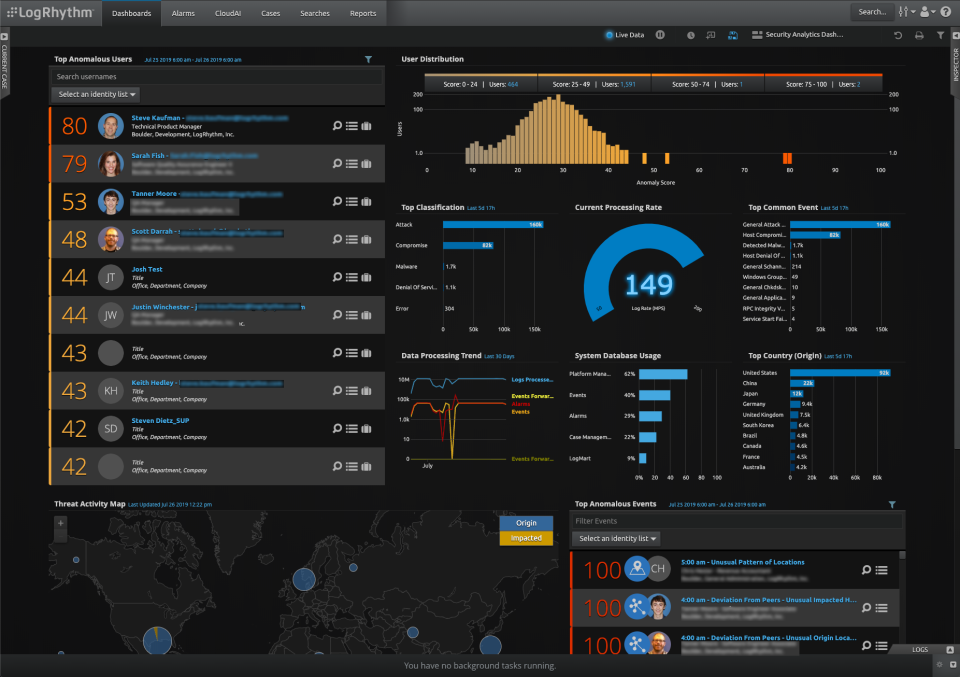Open Steven Dietz_SUP user link
Image resolution: width=960 pixels, height=677 pixels.
coord(160,421)
